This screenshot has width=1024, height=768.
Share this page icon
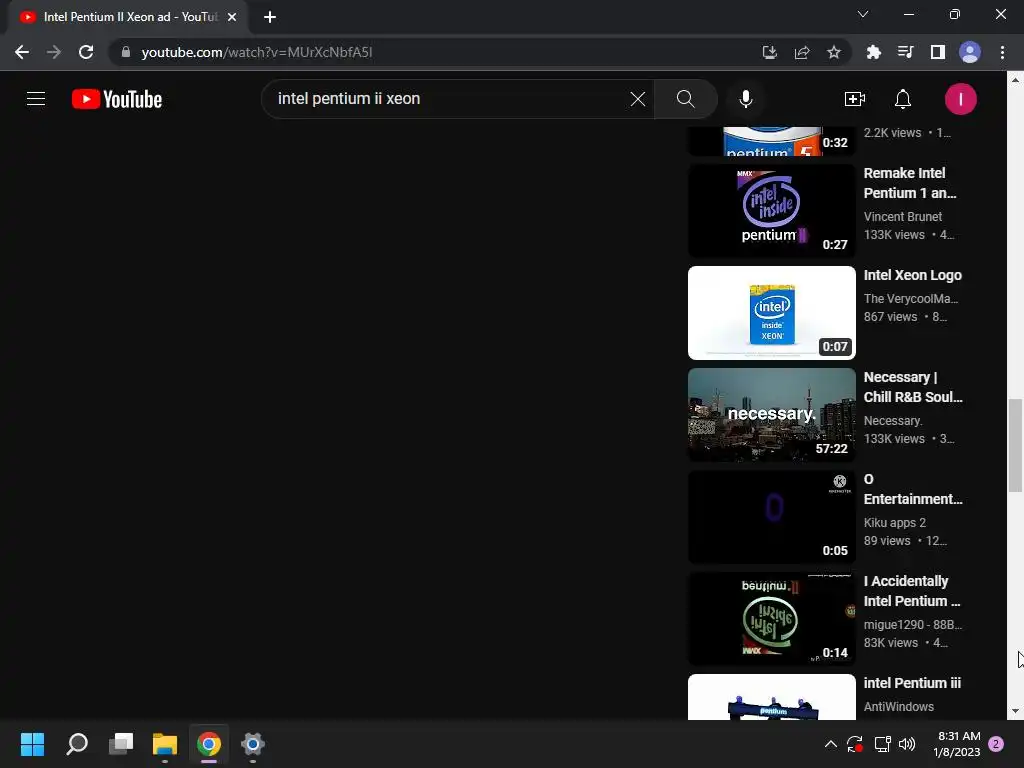(x=802, y=52)
